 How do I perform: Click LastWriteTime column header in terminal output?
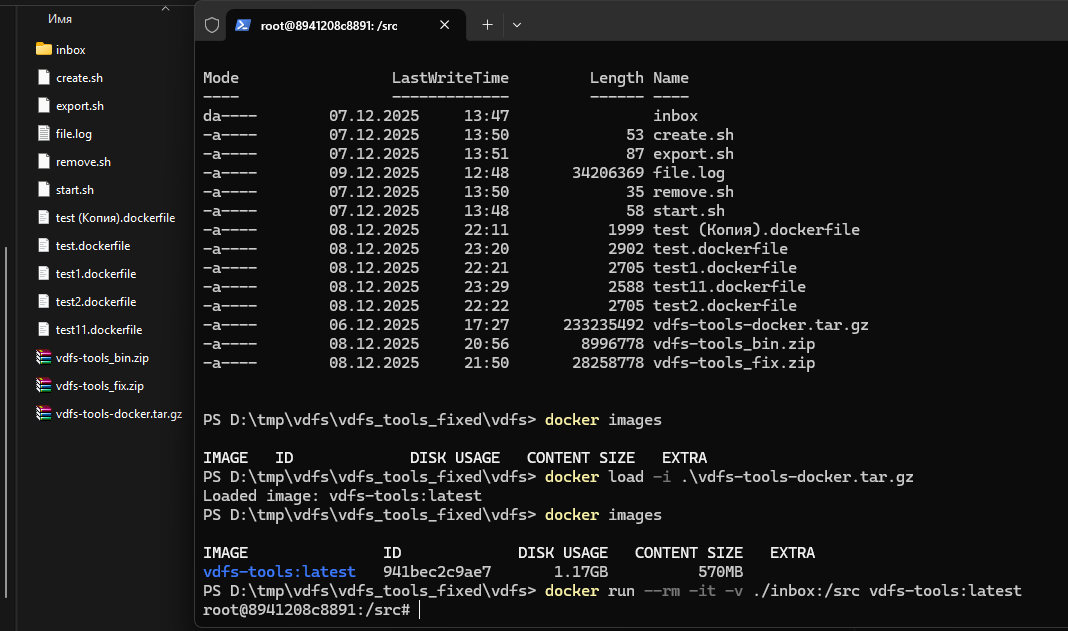pyautogui.click(x=450, y=78)
